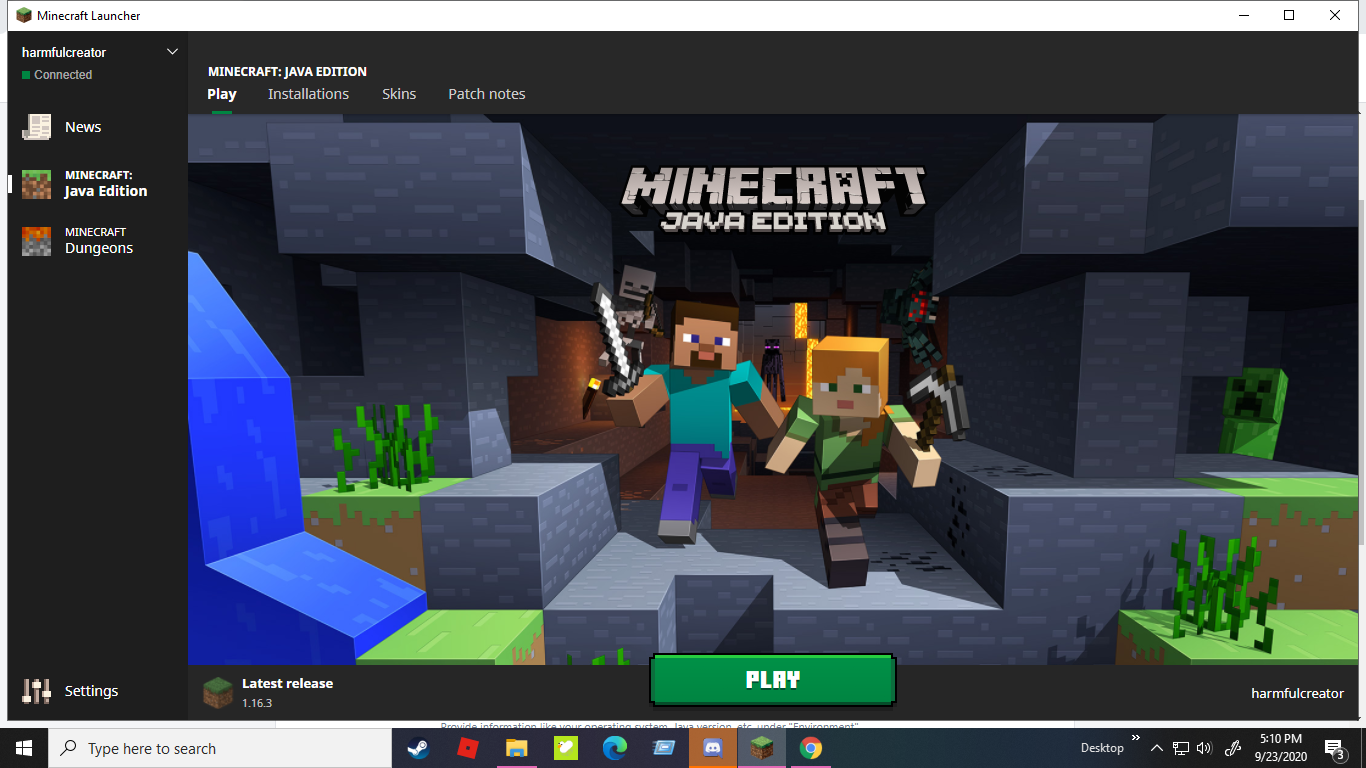Open the News section icon
The width and height of the screenshot is (1366, 768).
point(37,127)
